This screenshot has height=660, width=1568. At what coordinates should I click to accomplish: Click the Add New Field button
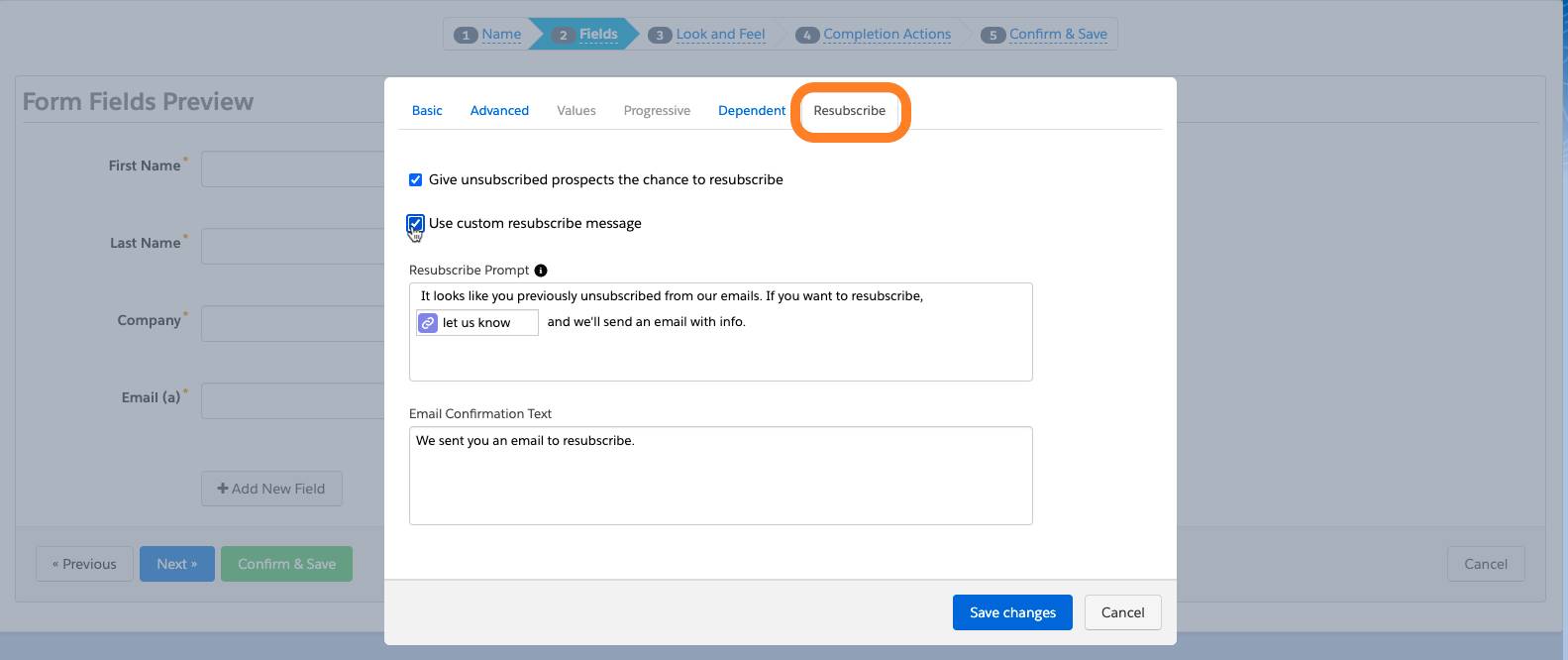pos(271,489)
